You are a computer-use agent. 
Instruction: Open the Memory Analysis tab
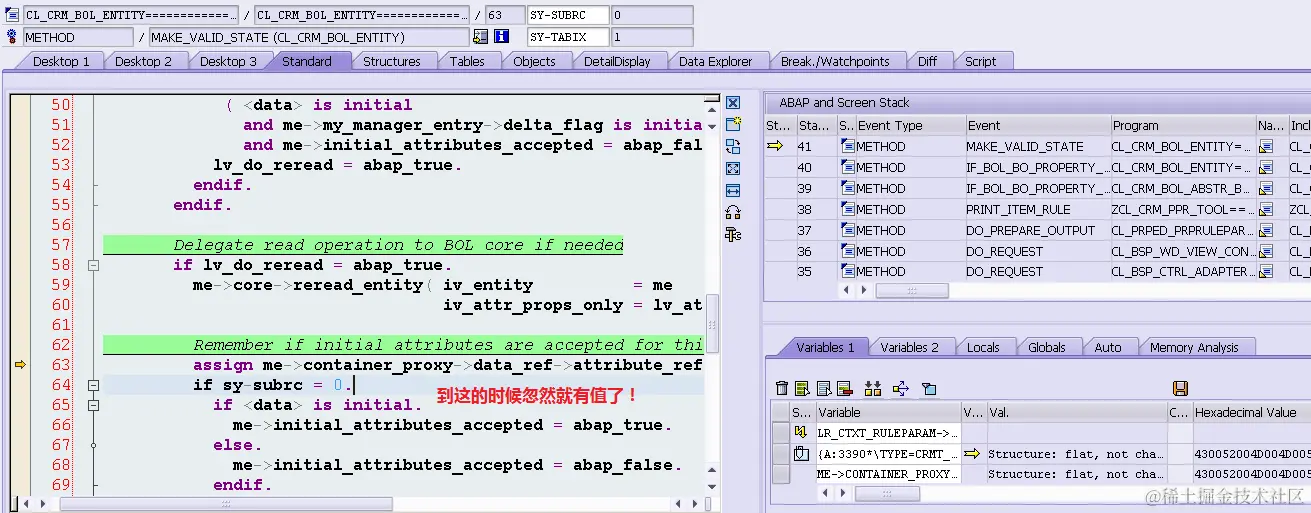[x=1194, y=347]
